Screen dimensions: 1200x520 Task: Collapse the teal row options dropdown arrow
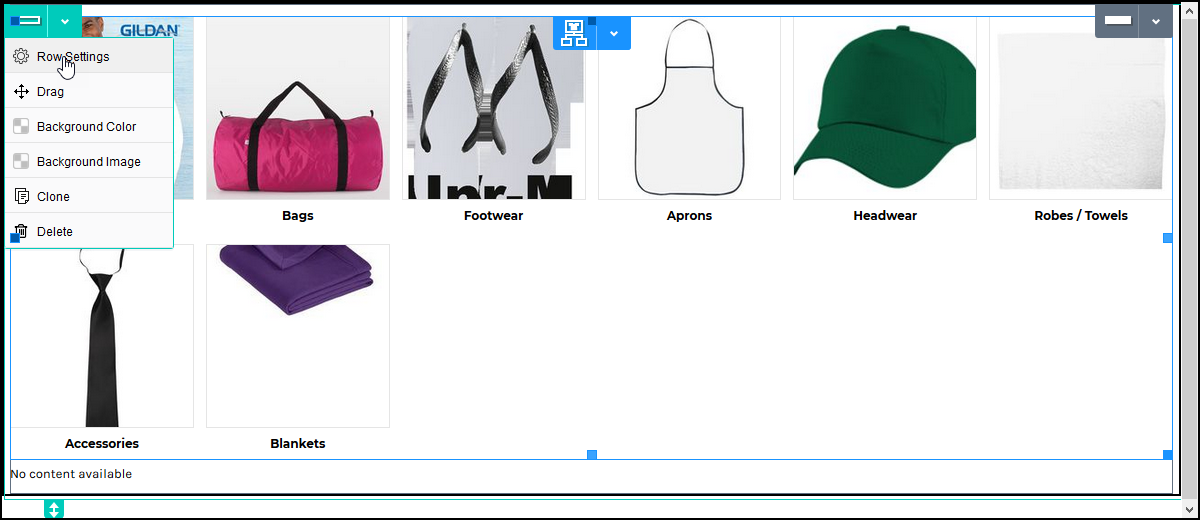(65, 20)
